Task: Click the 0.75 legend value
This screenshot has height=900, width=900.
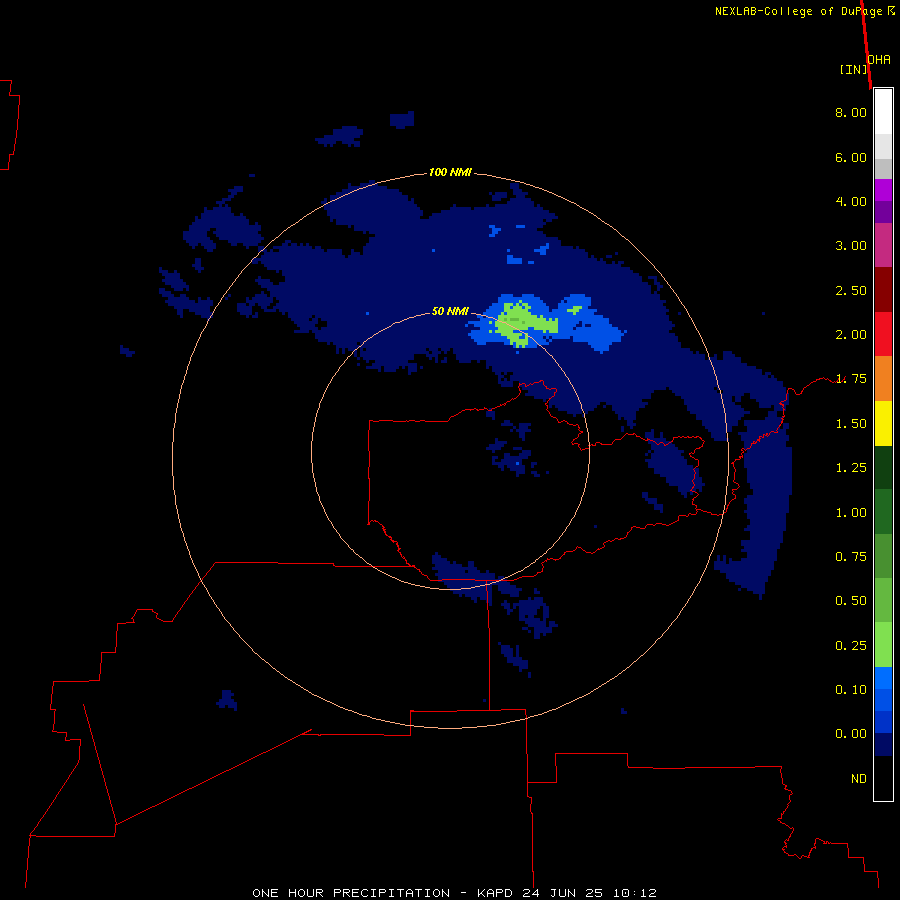Action: click(851, 557)
